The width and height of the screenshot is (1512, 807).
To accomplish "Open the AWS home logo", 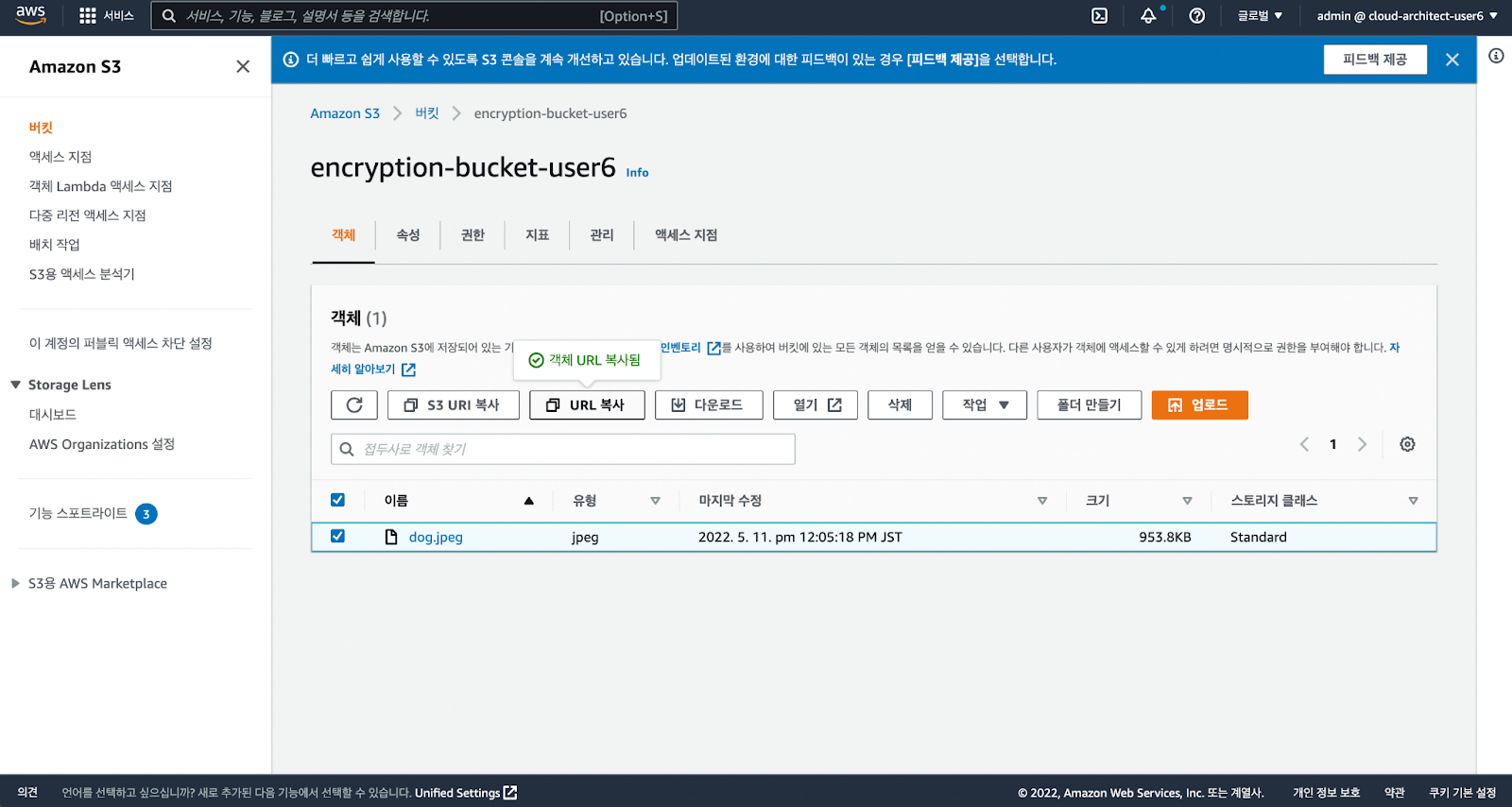I will coord(30,15).
